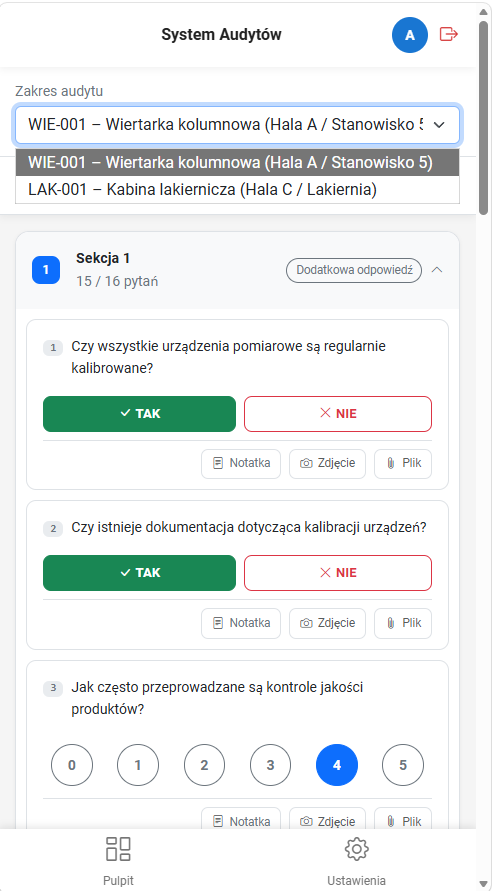Click the Sekcja 1 number badge

coord(46,270)
